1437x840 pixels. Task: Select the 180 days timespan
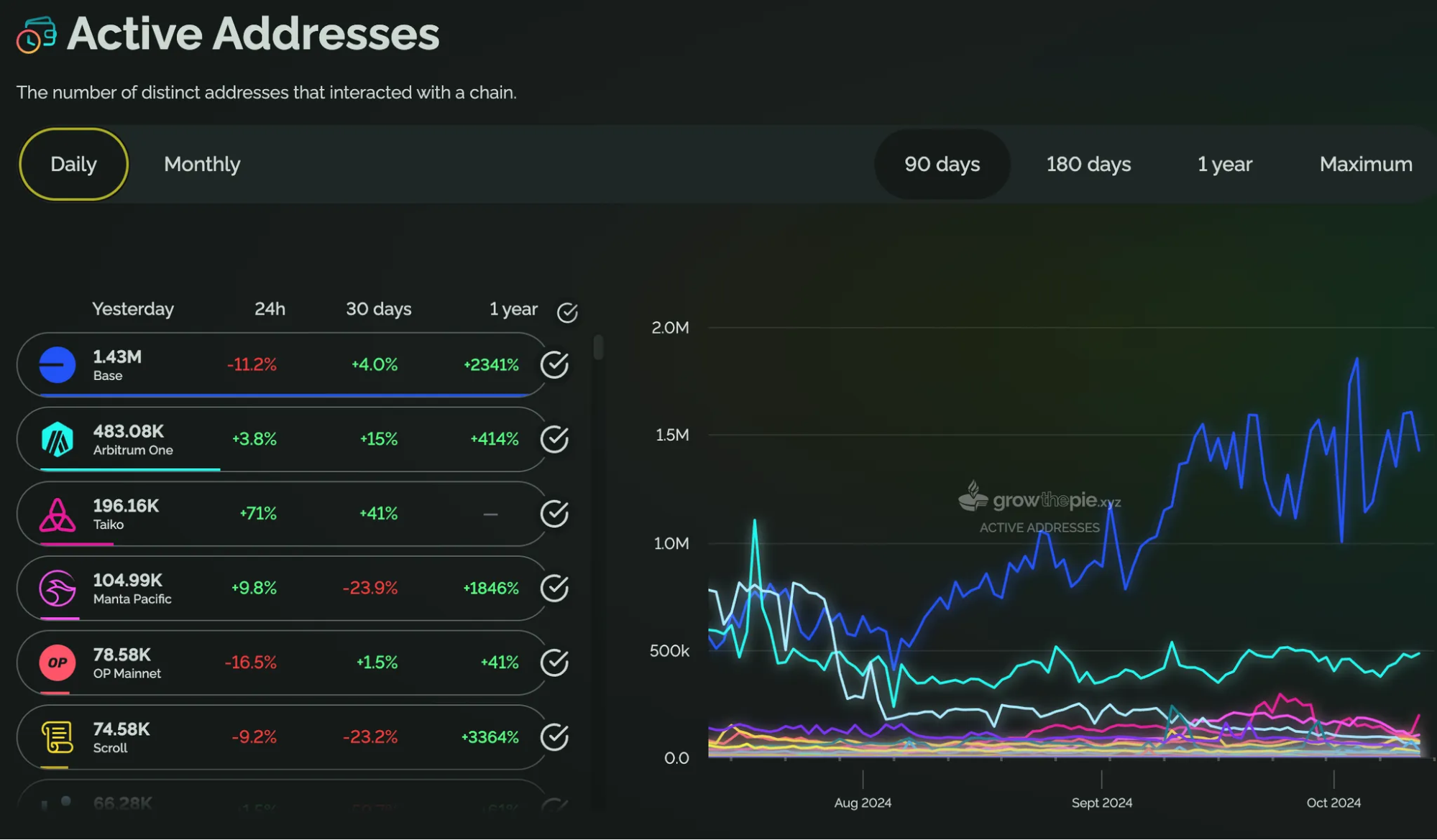point(1088,165)
